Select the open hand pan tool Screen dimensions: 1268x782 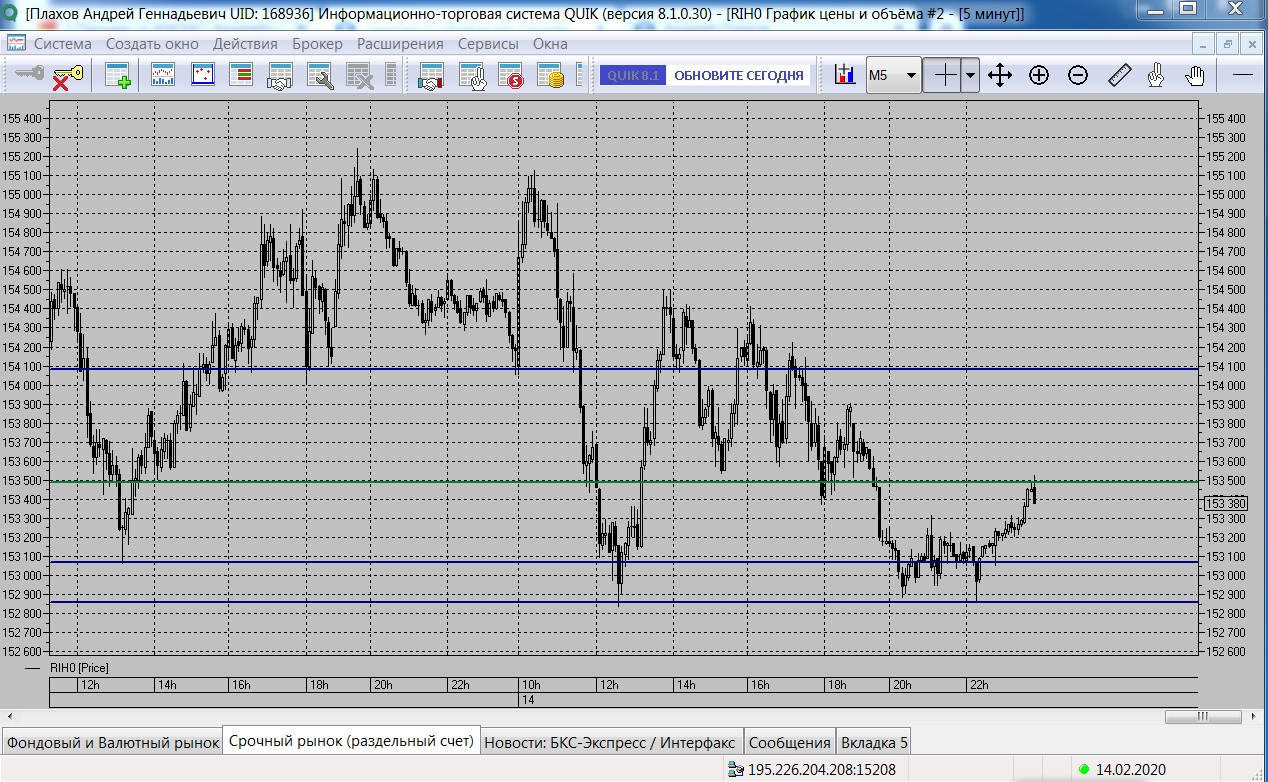pyautogui.click(x=1195, y=75)
